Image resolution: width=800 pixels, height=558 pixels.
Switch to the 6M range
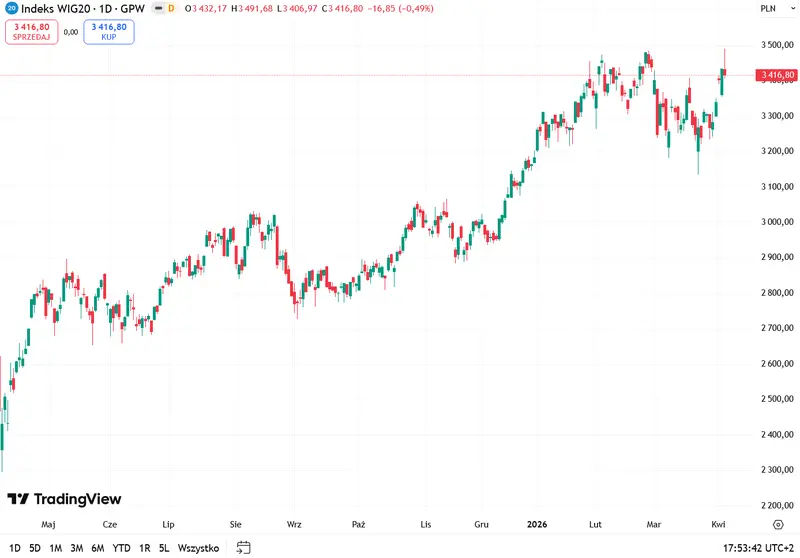point(97,548)
